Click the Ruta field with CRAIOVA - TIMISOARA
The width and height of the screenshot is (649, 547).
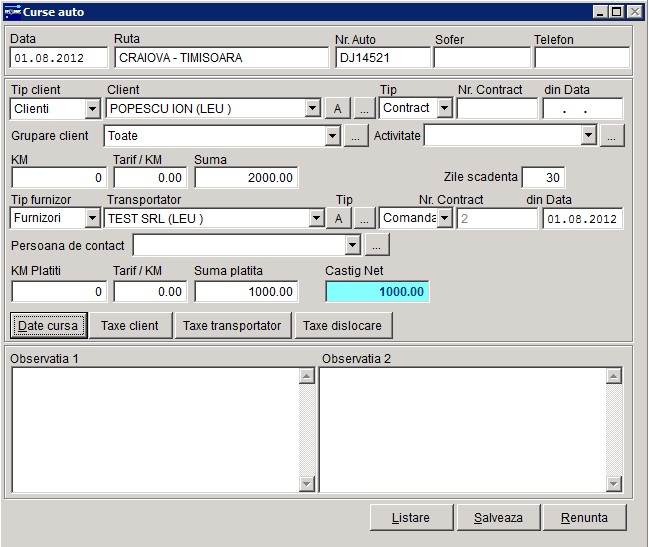point(221,58)
